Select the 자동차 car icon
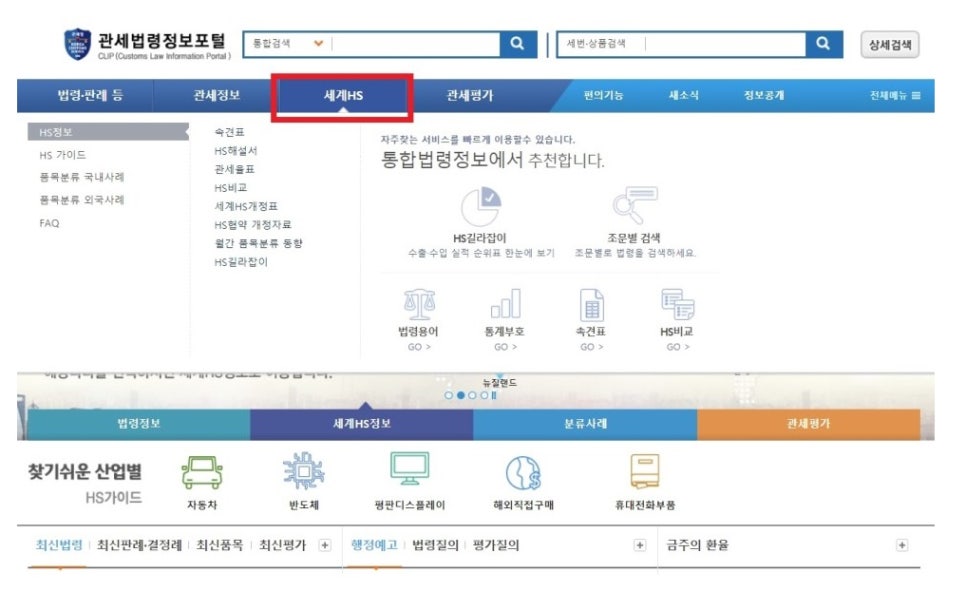Image resolution: width=966 pixels, height=591 pixels. coord(202,473)
